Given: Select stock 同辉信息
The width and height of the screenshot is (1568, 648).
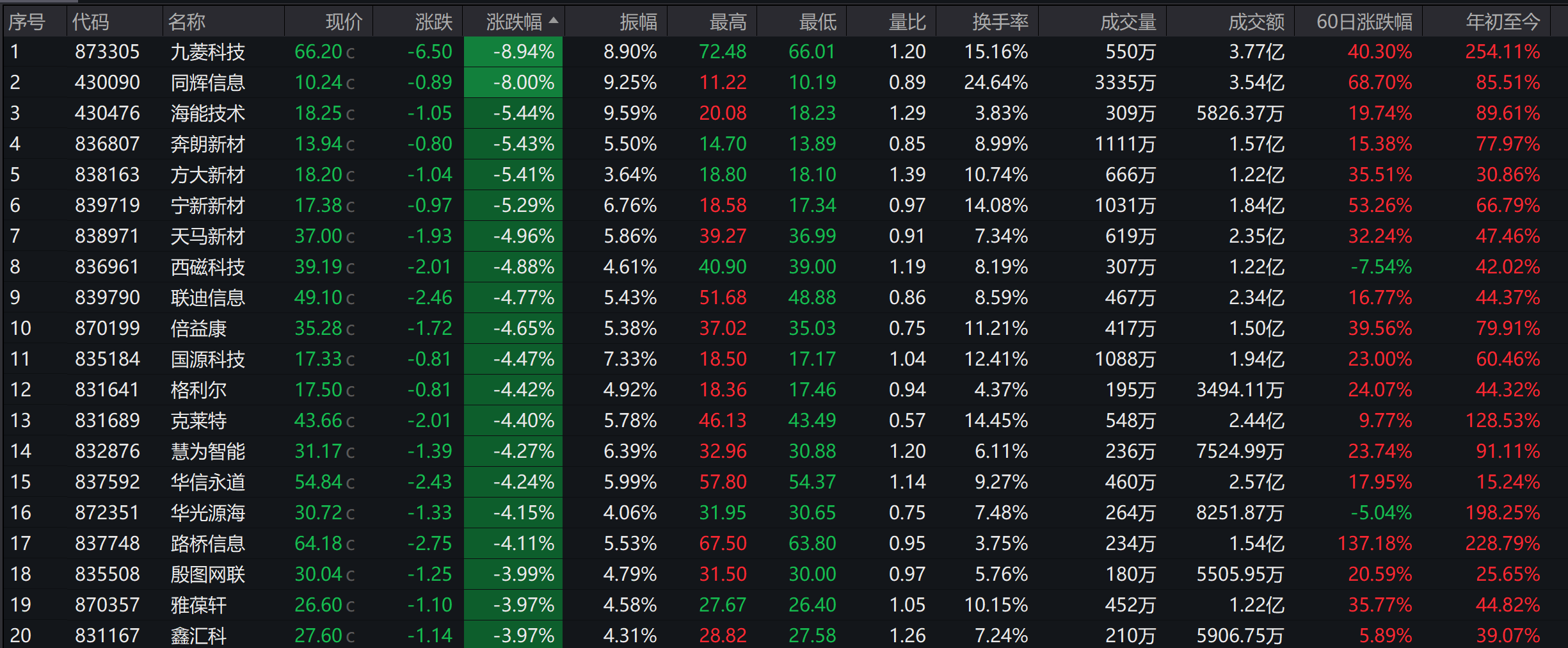Looking at the screenshot, I should click(208, 83).
